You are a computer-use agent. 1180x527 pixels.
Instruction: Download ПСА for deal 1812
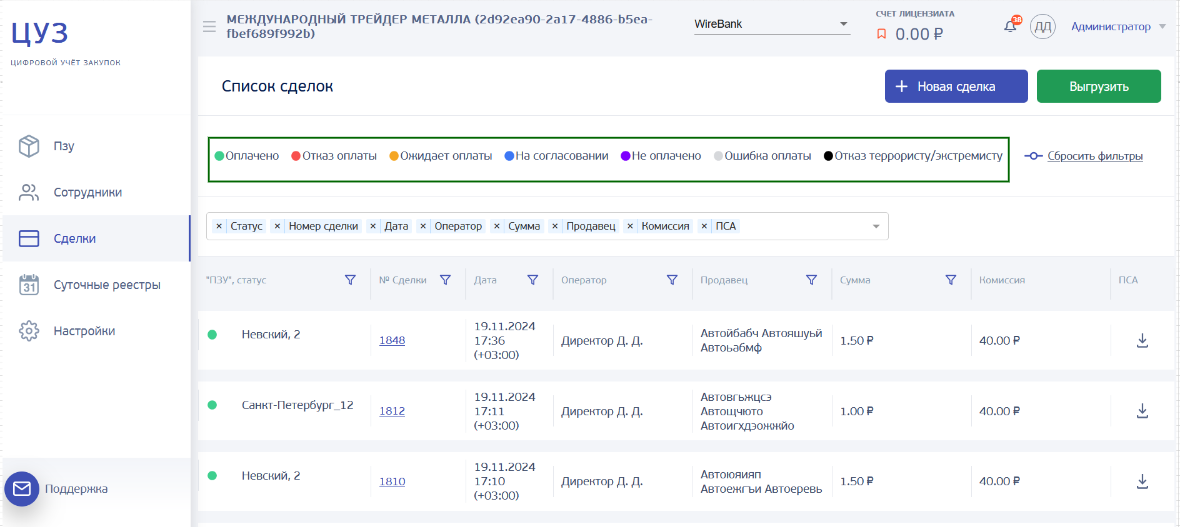click(1142, 411)
